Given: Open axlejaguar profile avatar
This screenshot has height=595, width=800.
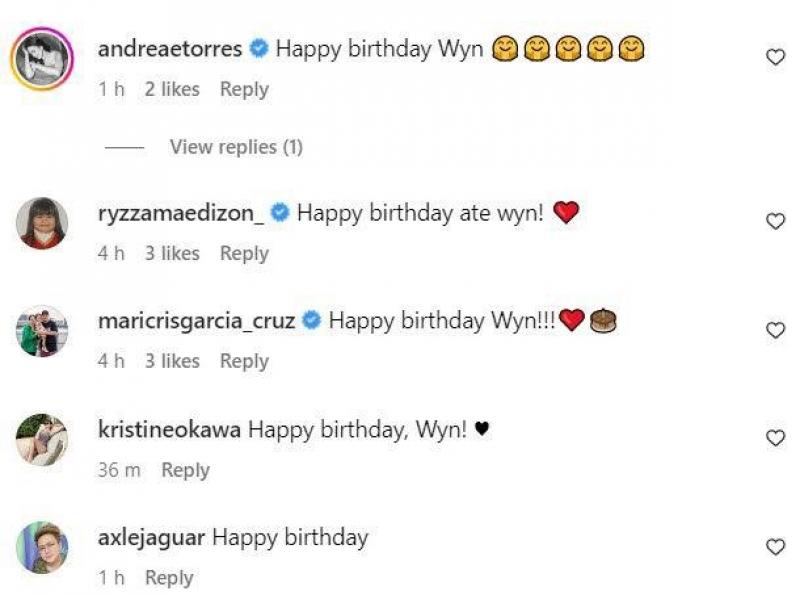Looking at the screenshot, I should (42, 548).
